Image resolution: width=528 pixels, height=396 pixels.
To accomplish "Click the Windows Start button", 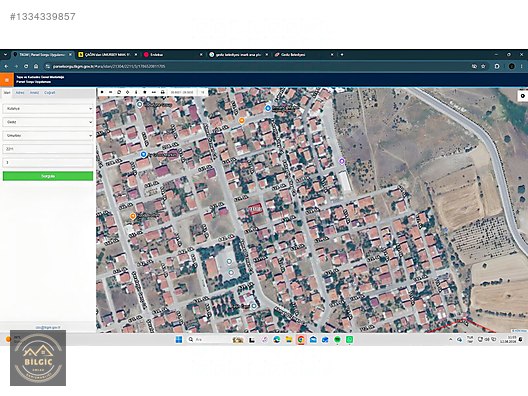I will (x=179, y=339).
